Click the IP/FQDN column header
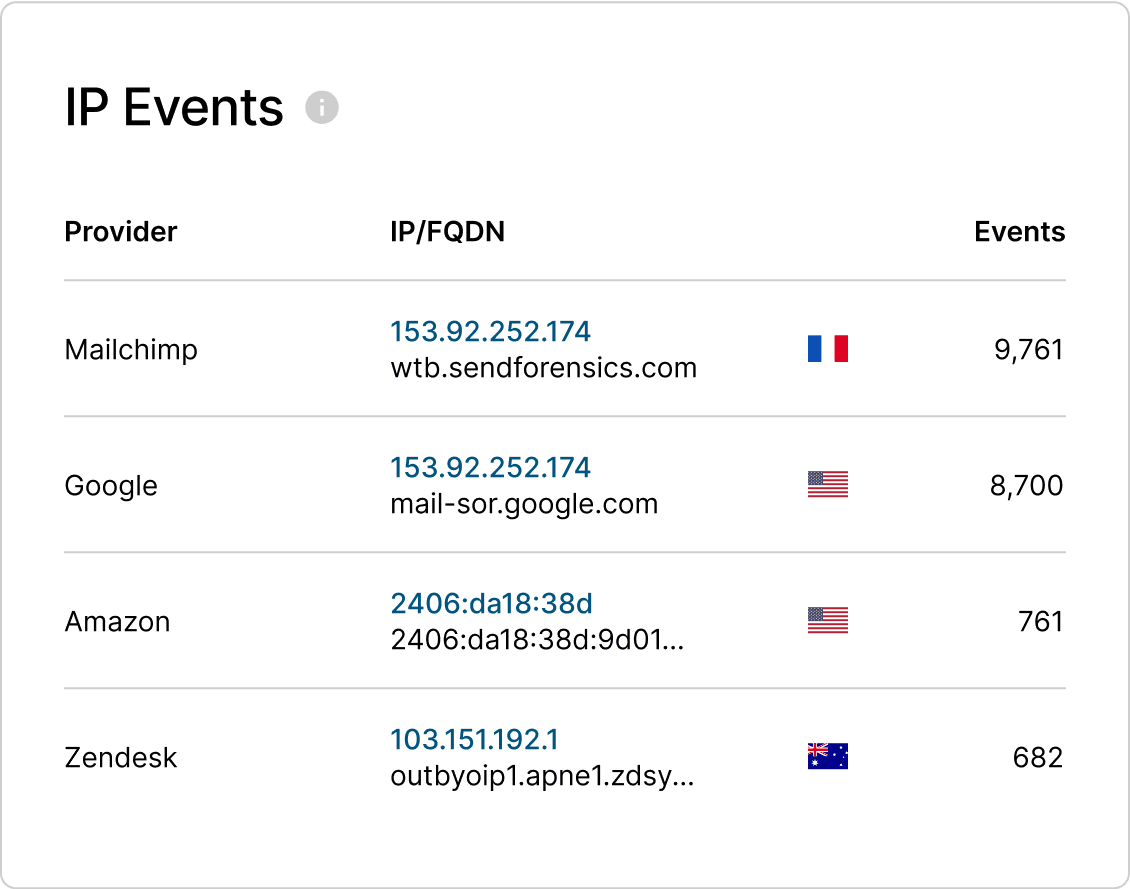 pos(447,232)
